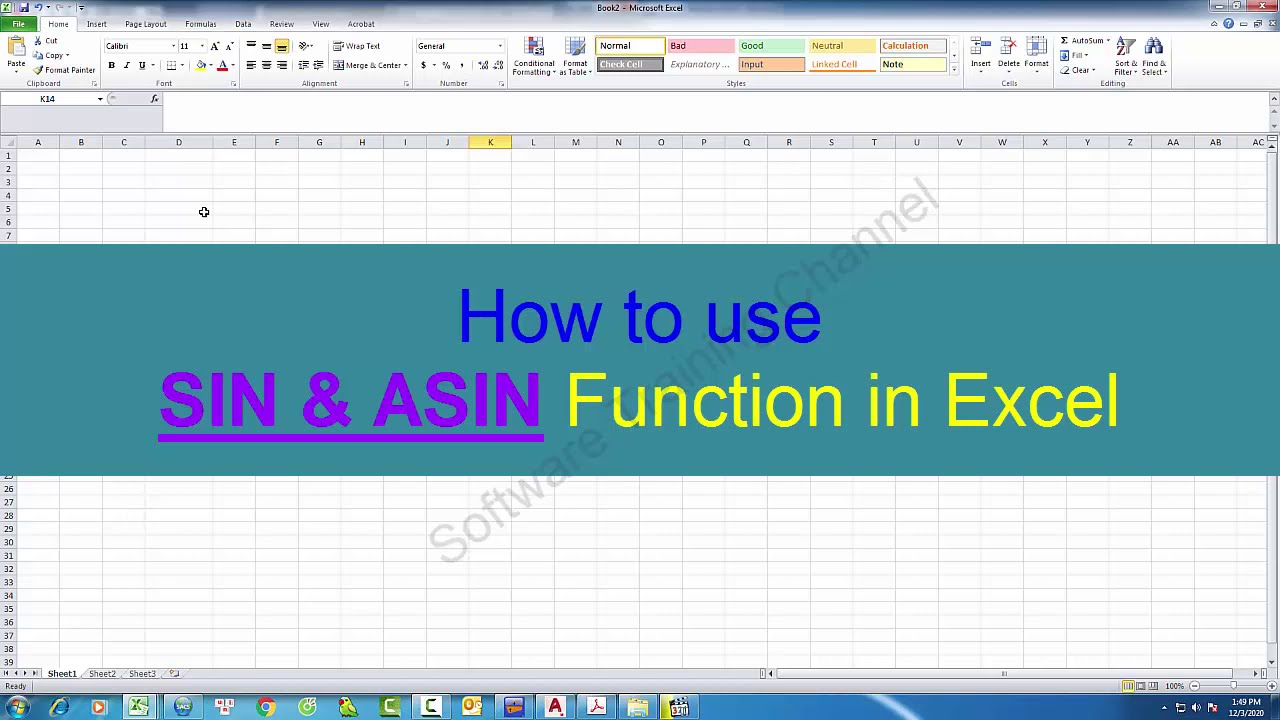Open Sort & Filter menu
Viewport: 1280px width, 720px height.
pos(1126,56)
